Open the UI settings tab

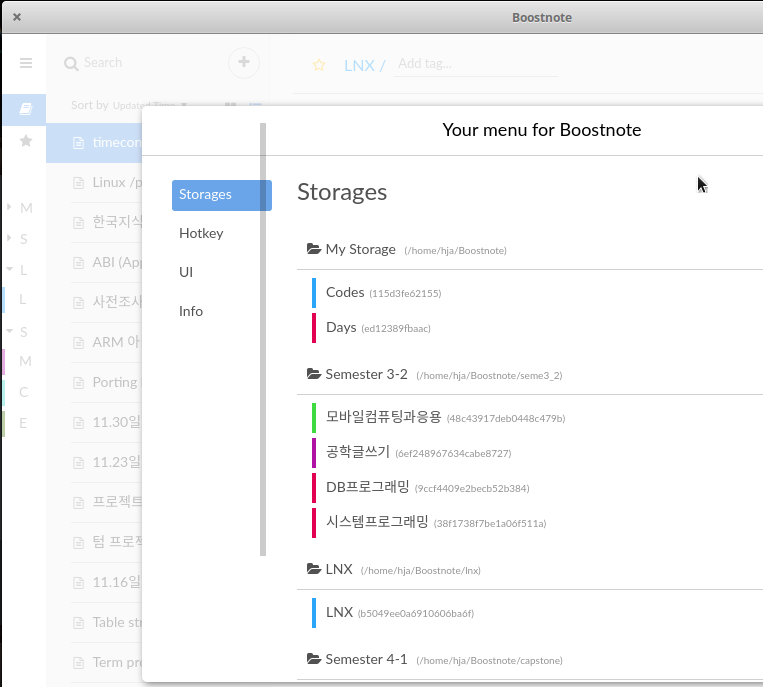186,272
